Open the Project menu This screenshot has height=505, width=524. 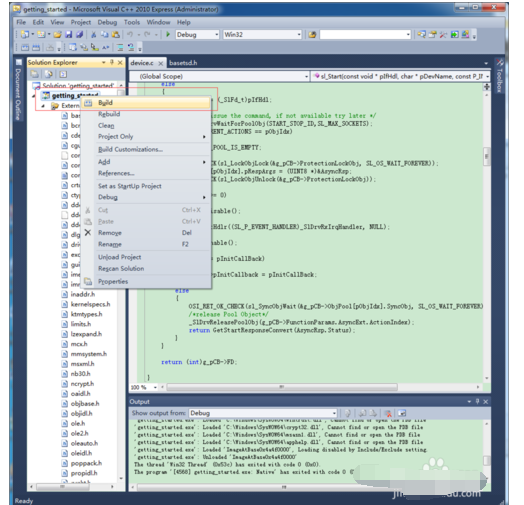pos(81,22)
